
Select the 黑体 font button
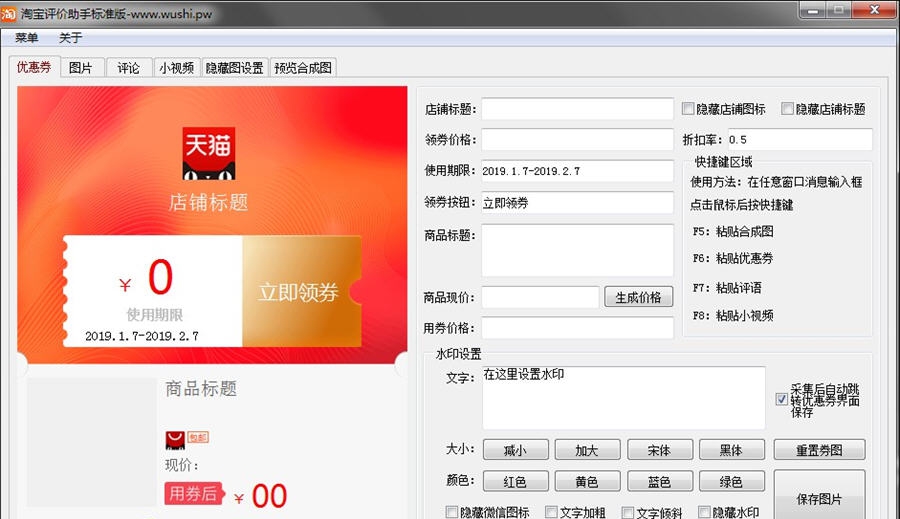[732, 450]
